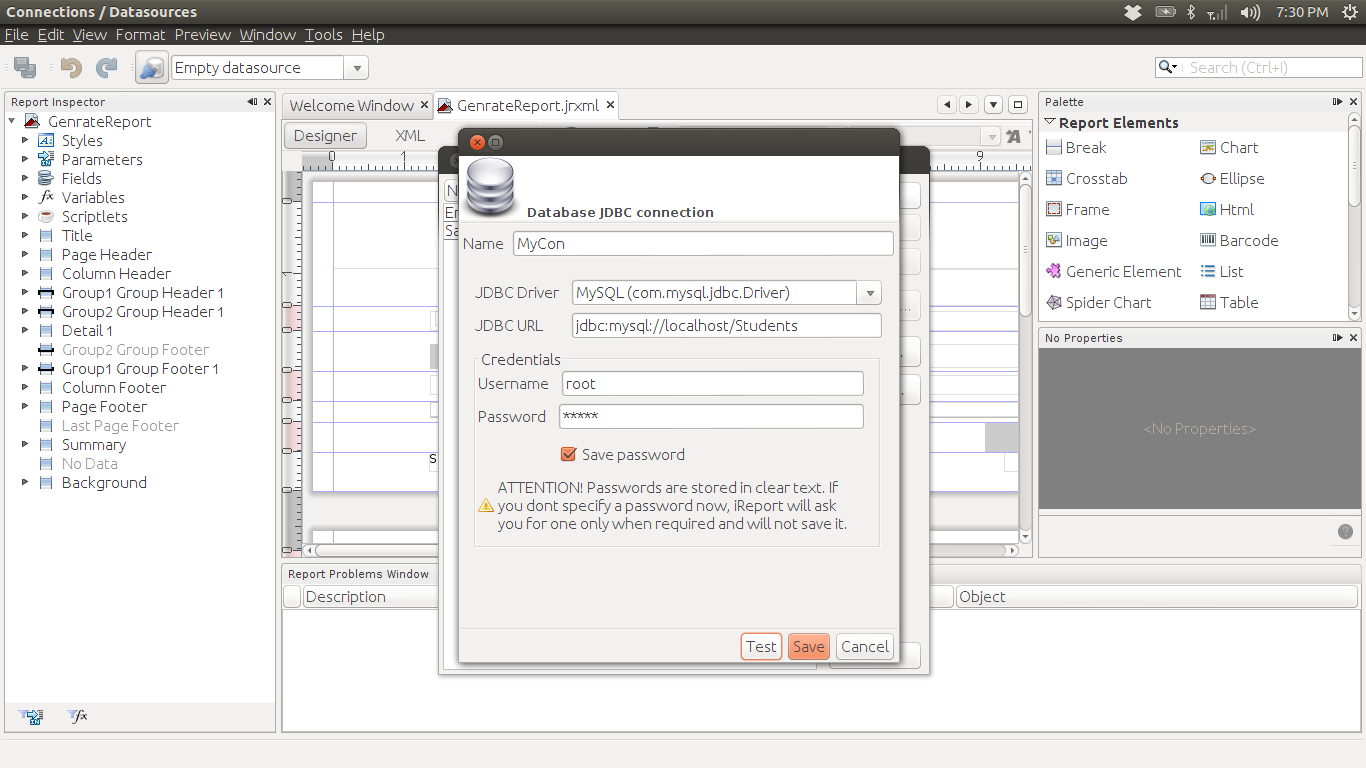
Task: Select the Barcode element in the Palette
Action: click(1247, 240)
